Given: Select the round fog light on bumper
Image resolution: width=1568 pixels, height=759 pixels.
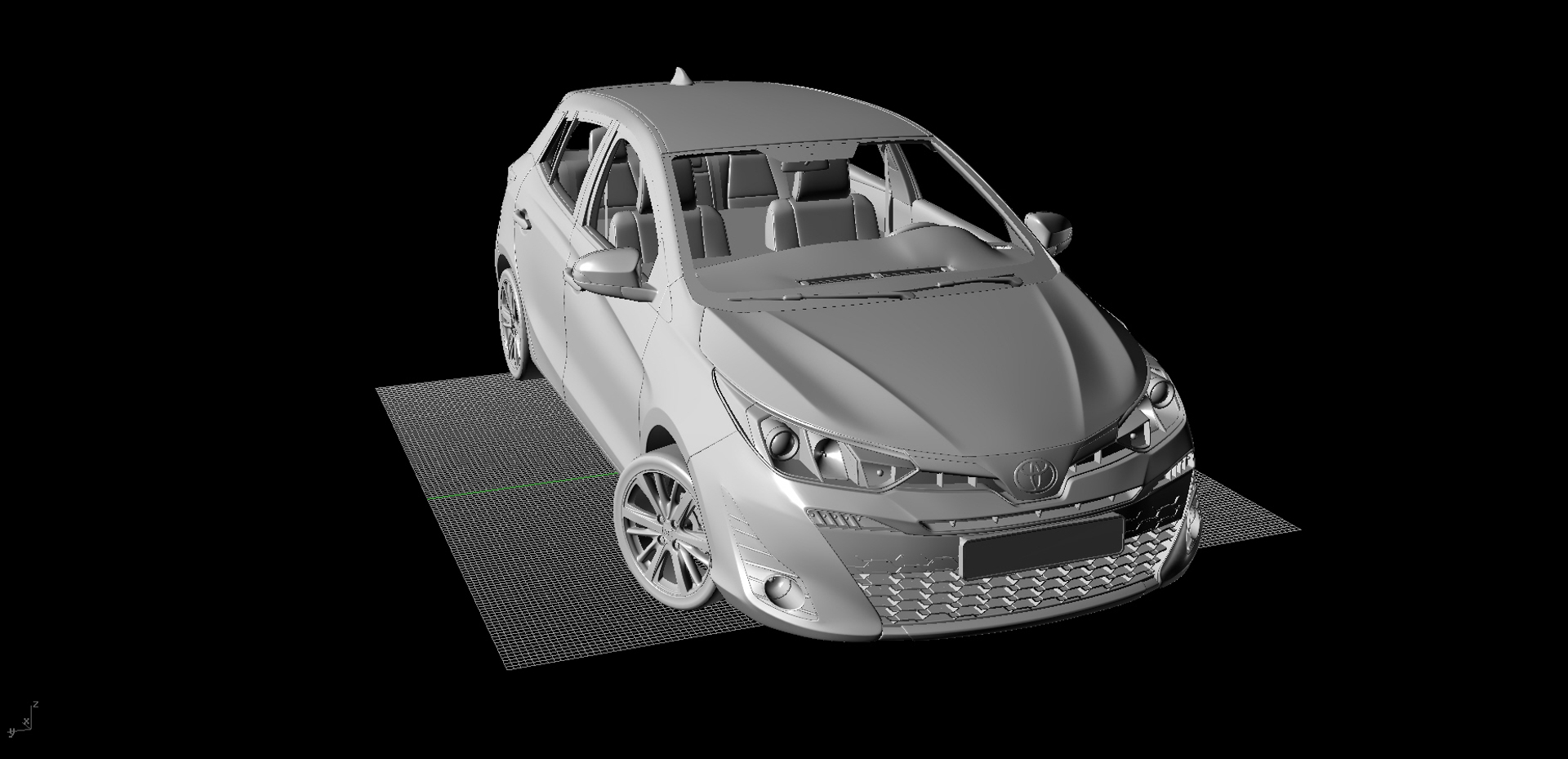Looking at the screenshot, I should 779,588.
